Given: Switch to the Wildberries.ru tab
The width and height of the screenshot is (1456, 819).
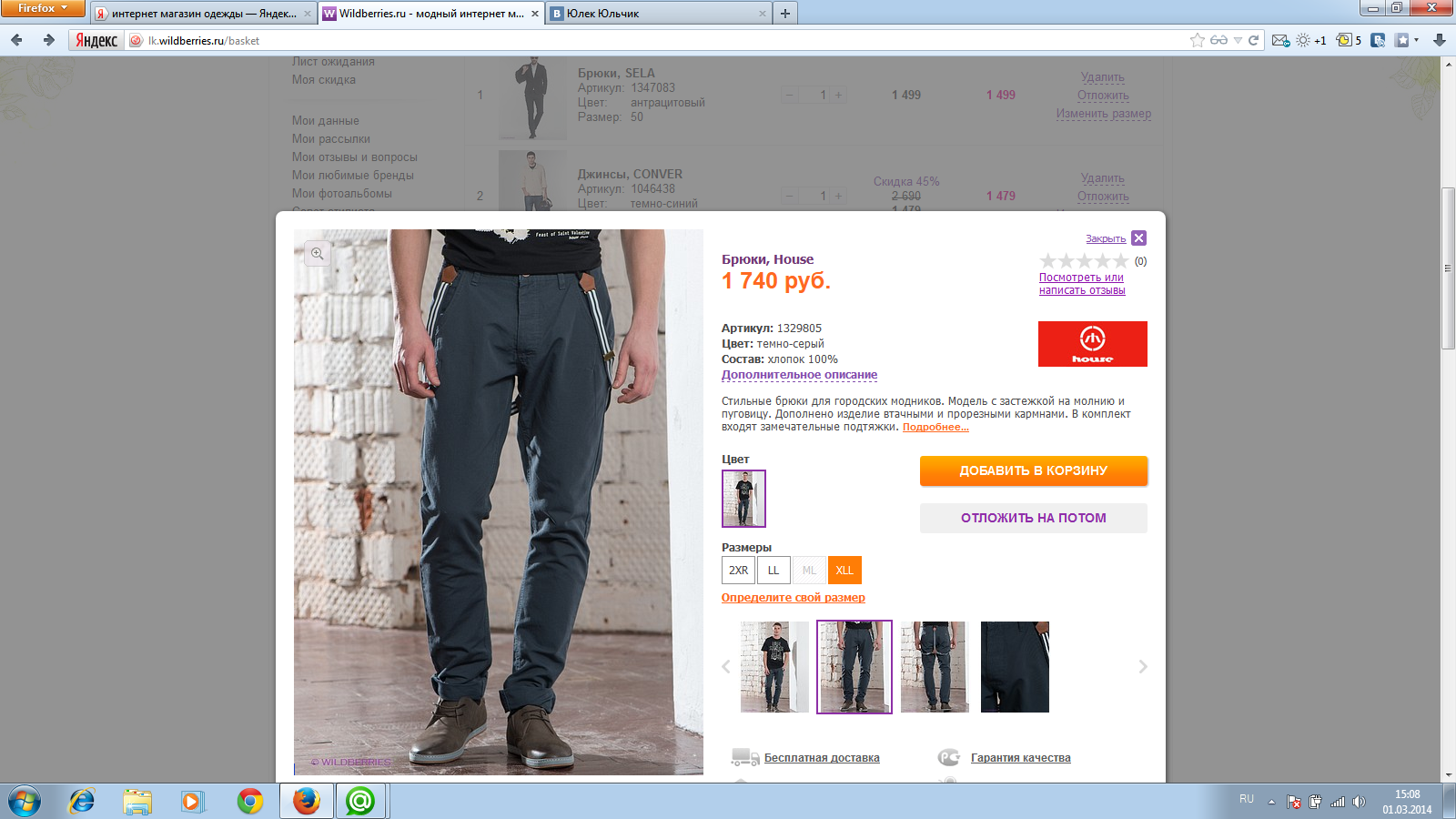Looking at the screenshot, I should pyautogui.click(x=431, y=14).
